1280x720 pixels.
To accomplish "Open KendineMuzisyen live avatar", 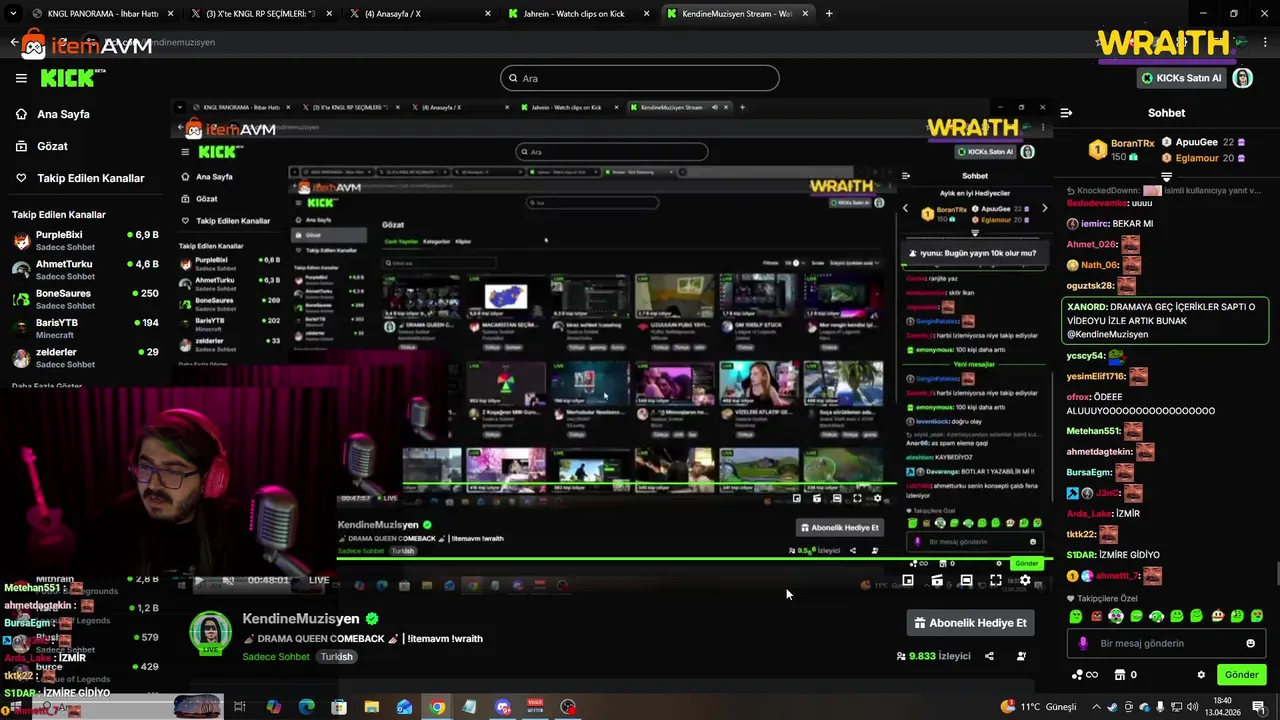I will pyautogui.click(x=210, y=632).
